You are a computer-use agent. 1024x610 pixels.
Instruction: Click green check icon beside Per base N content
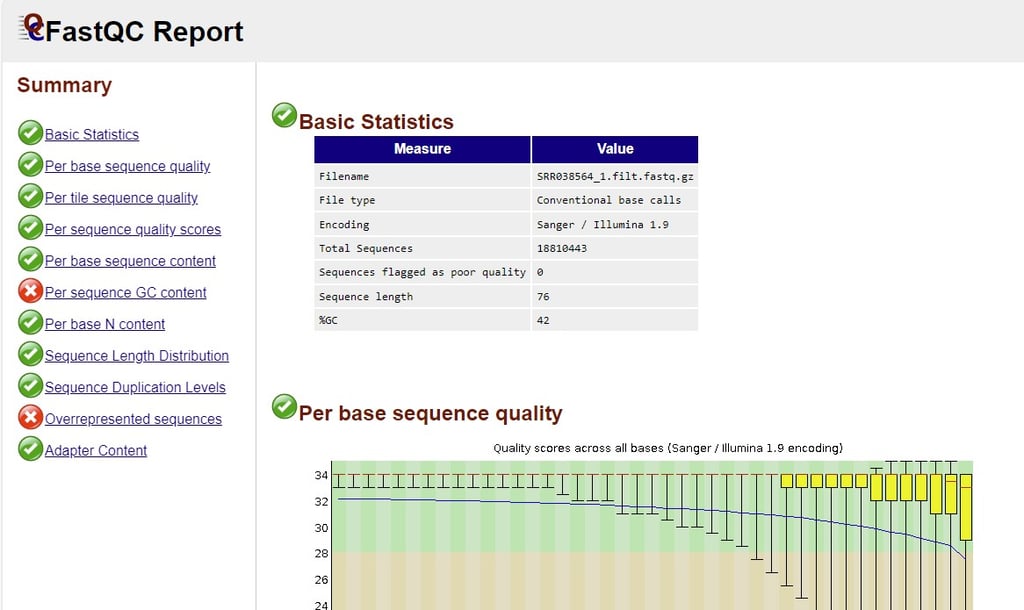click(30, 322)
